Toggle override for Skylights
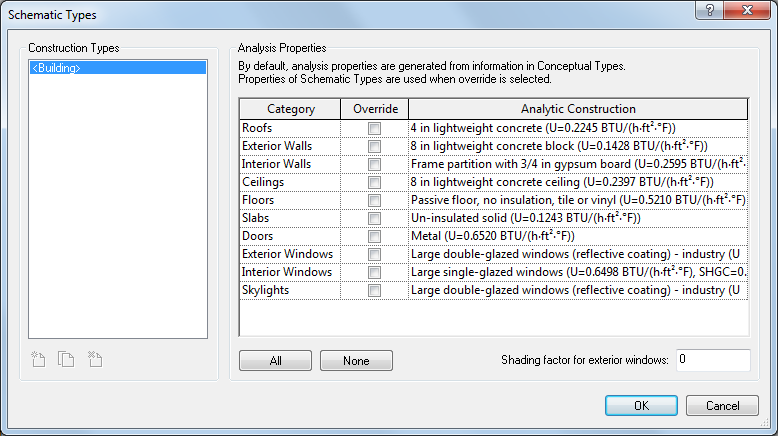778x436 pixels. (374, 290)
